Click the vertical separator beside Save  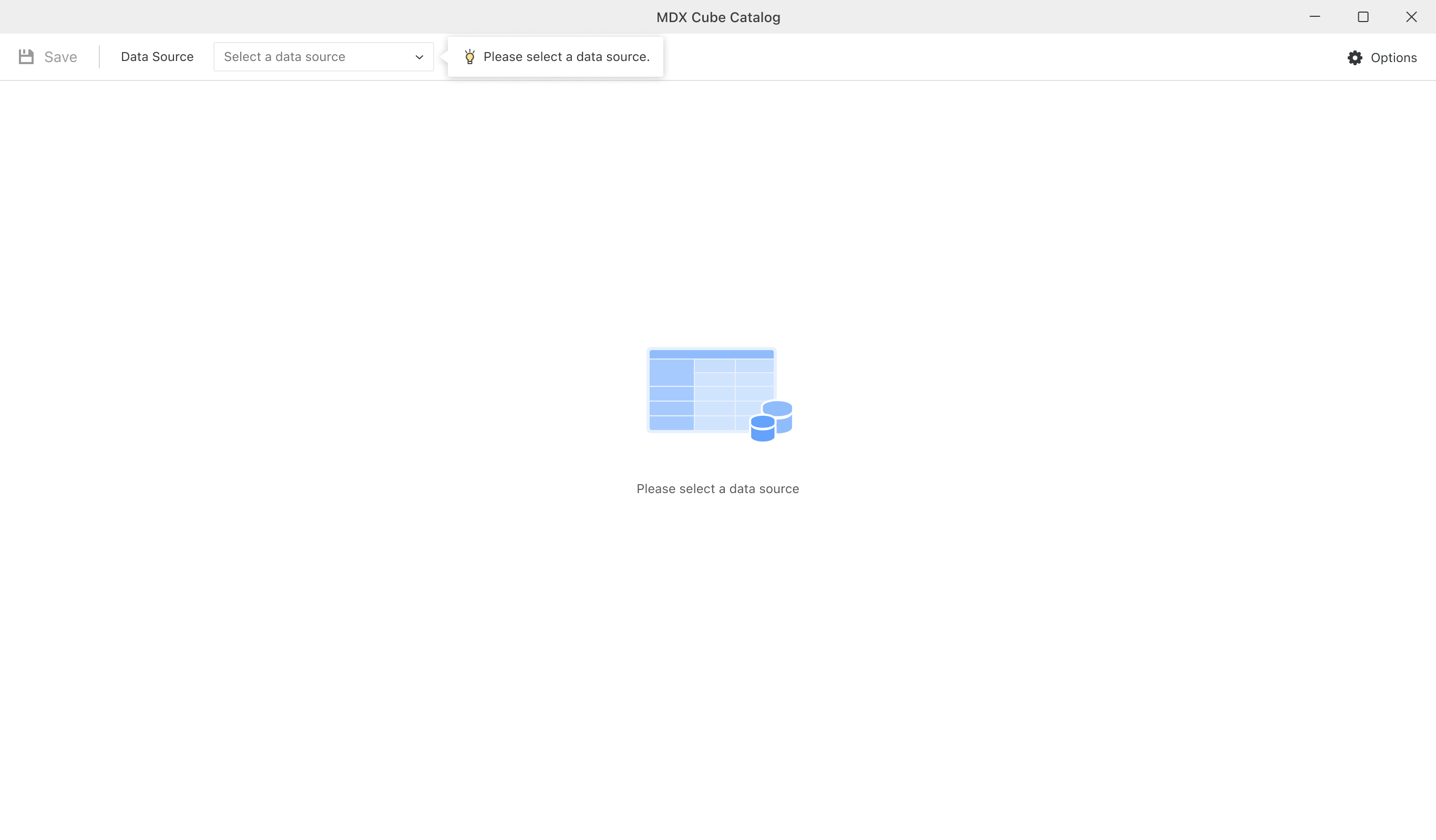pos(99,57)
